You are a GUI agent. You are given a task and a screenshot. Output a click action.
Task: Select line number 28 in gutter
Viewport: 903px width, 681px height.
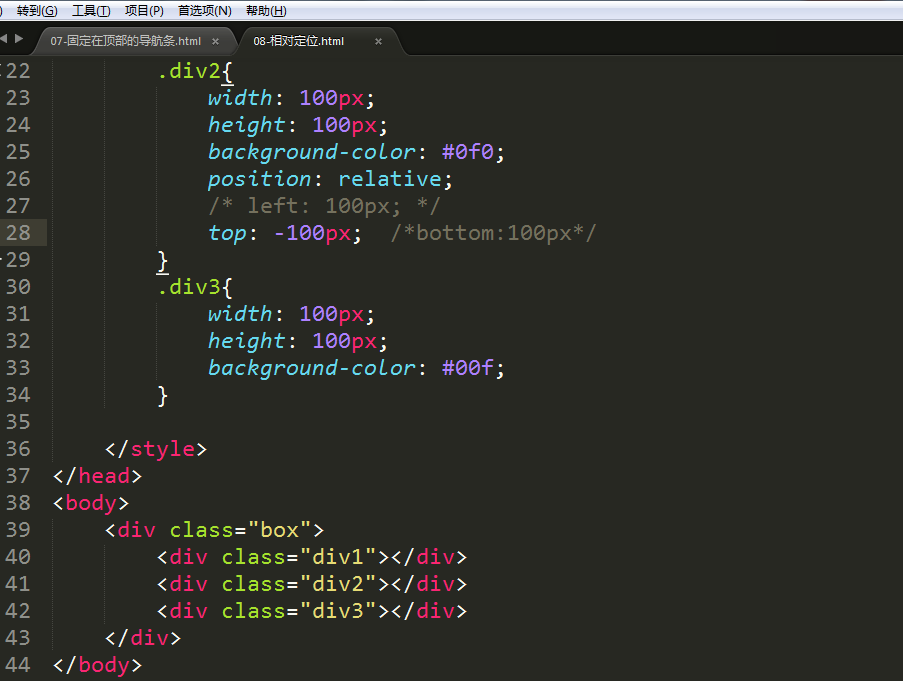tap(18, 233)
